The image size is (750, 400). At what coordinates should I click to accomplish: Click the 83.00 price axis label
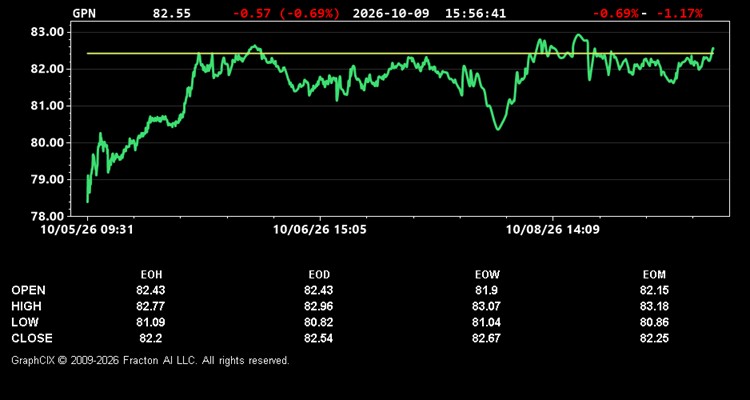click(47, 32)
